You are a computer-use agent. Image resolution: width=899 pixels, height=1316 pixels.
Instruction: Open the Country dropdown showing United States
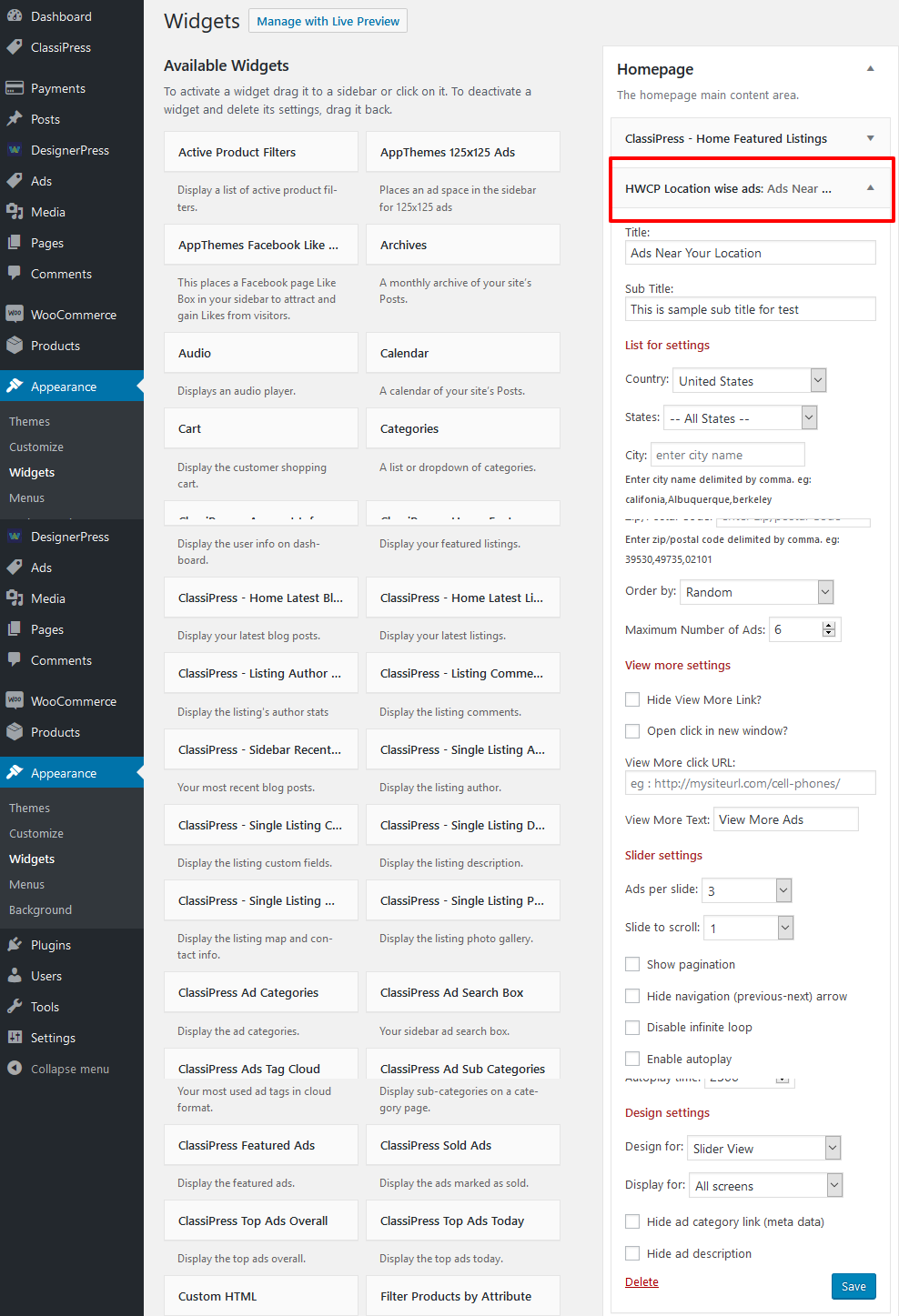tap(749, 380)
